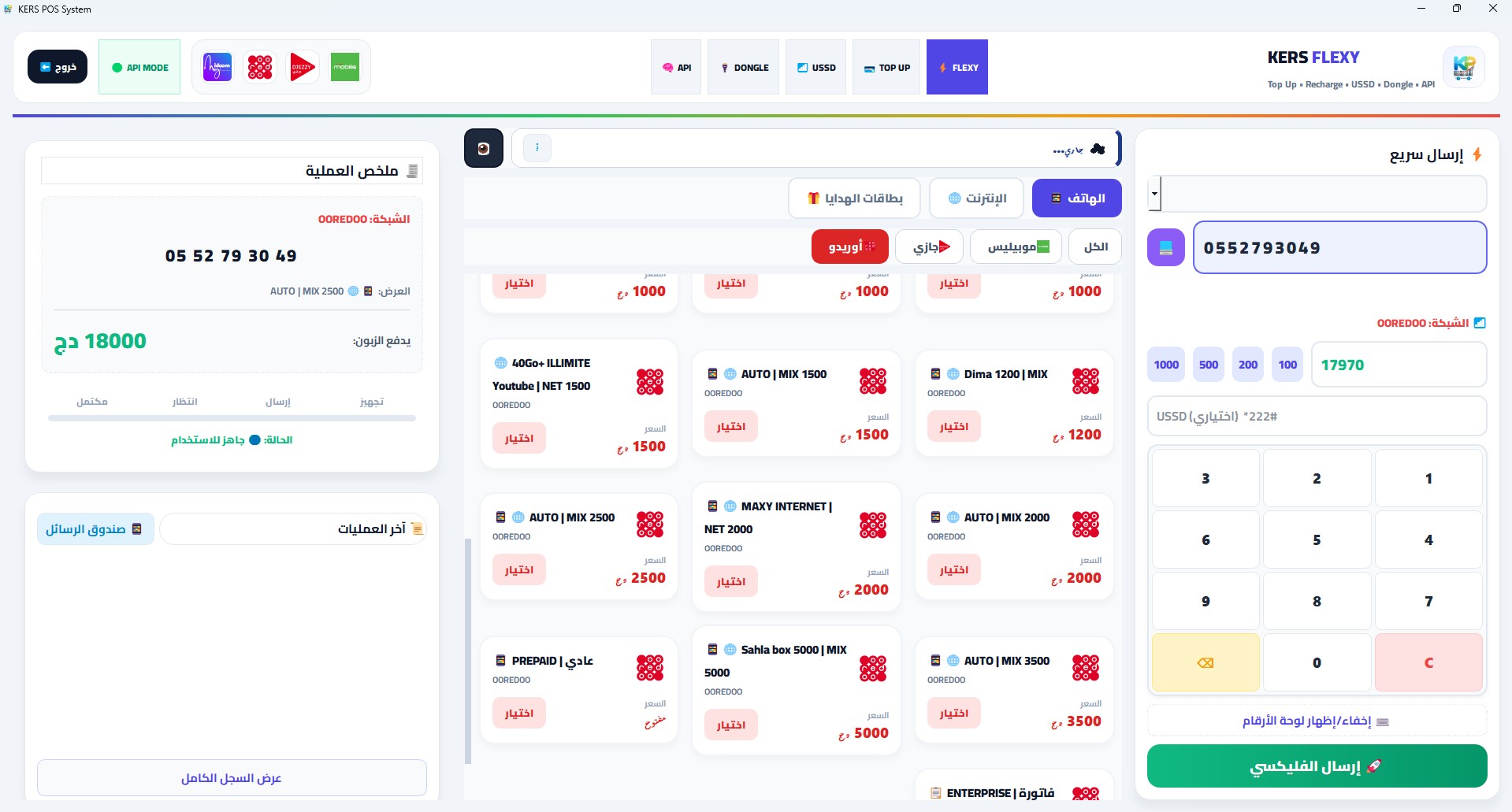Toggle إخفاء/إظهار لوحة الأرقام to hide keypad

1317,721
